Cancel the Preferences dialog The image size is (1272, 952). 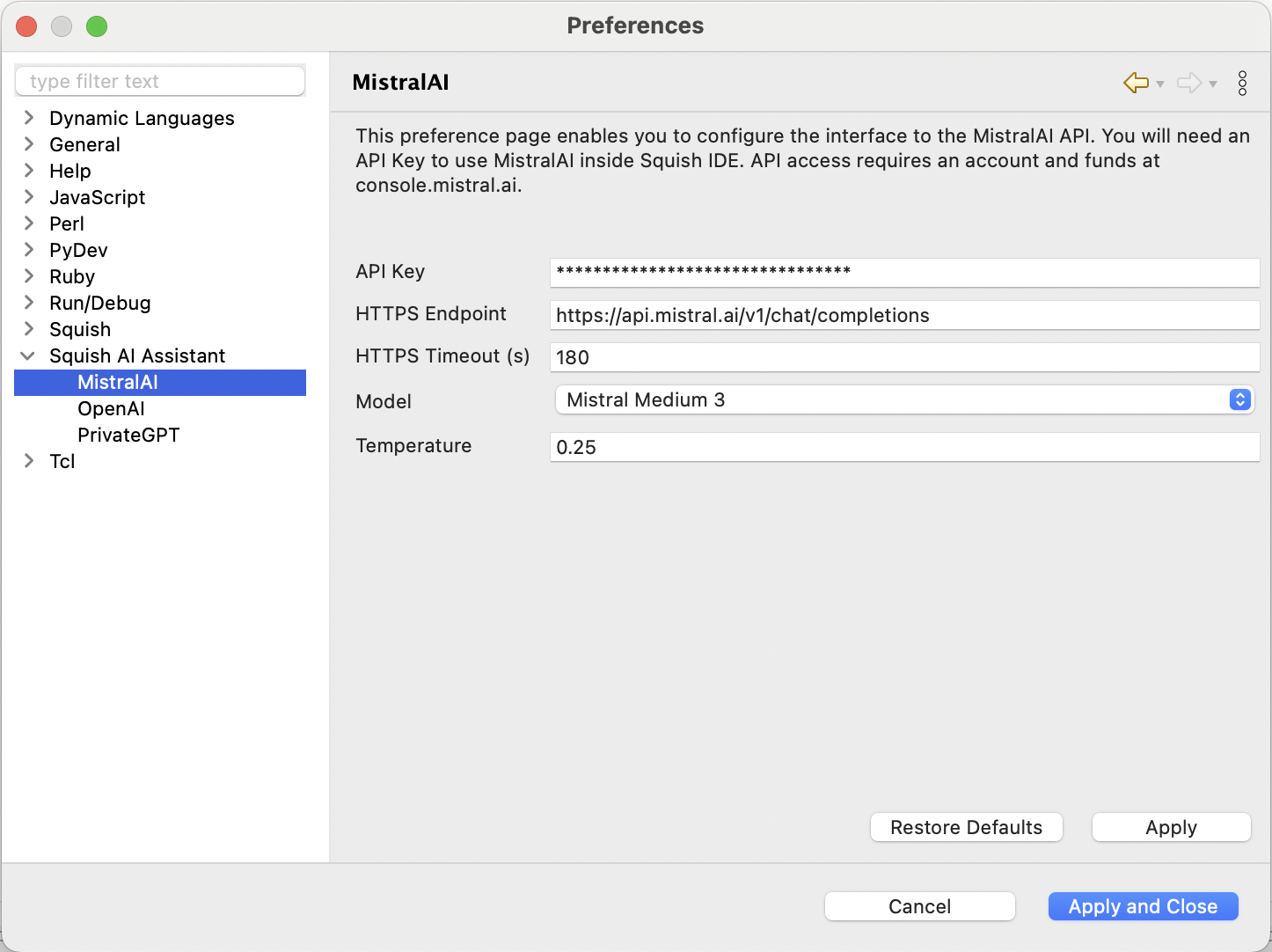pos(919,906)
